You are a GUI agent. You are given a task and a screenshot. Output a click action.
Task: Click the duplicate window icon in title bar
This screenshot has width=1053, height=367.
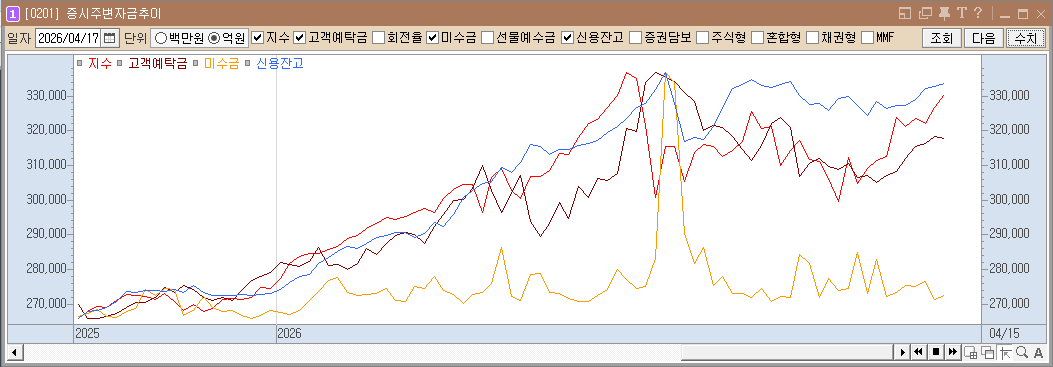click(x=925, y=13)
